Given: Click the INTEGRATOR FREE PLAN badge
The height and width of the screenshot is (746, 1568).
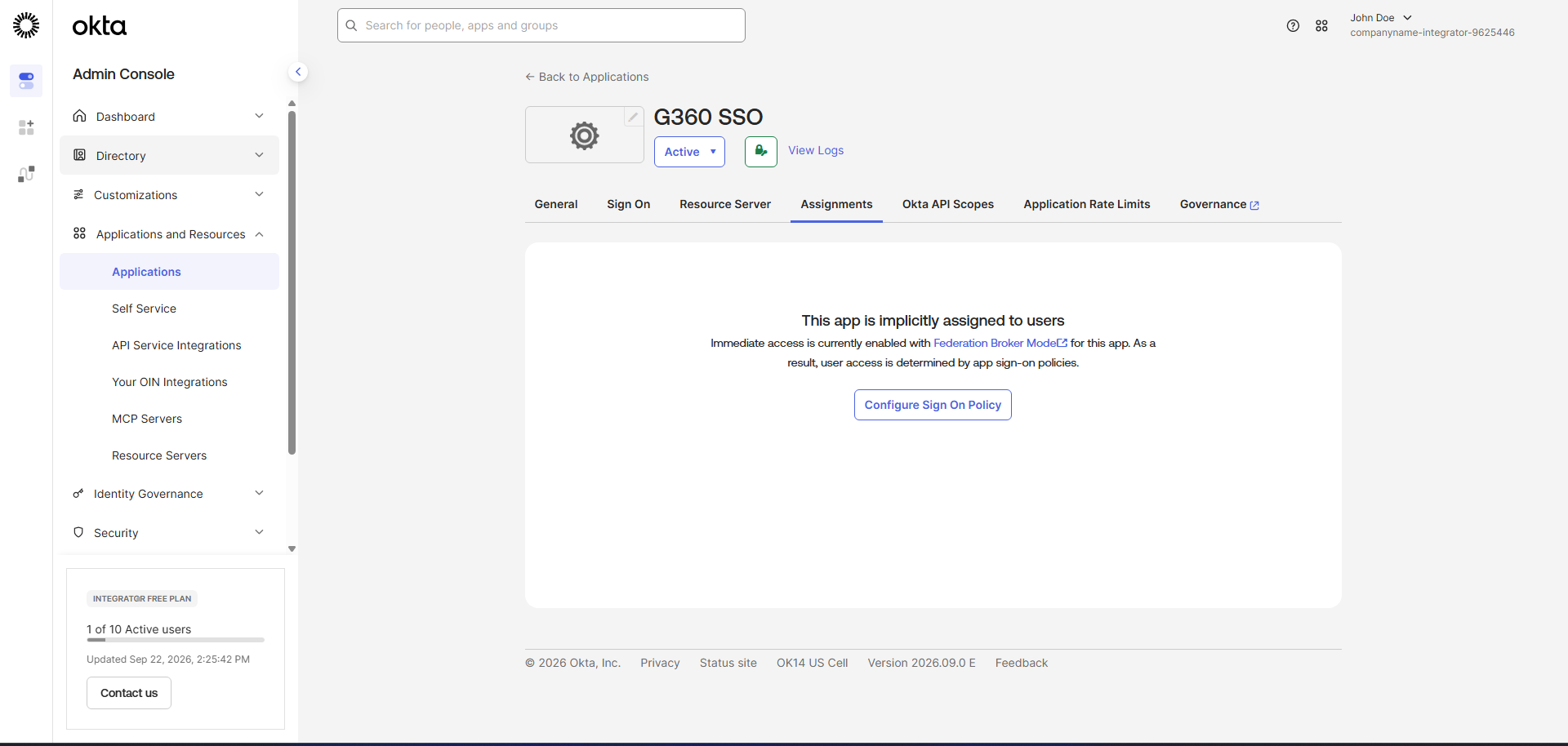Looking at the screenshot, I should [142, 598].
